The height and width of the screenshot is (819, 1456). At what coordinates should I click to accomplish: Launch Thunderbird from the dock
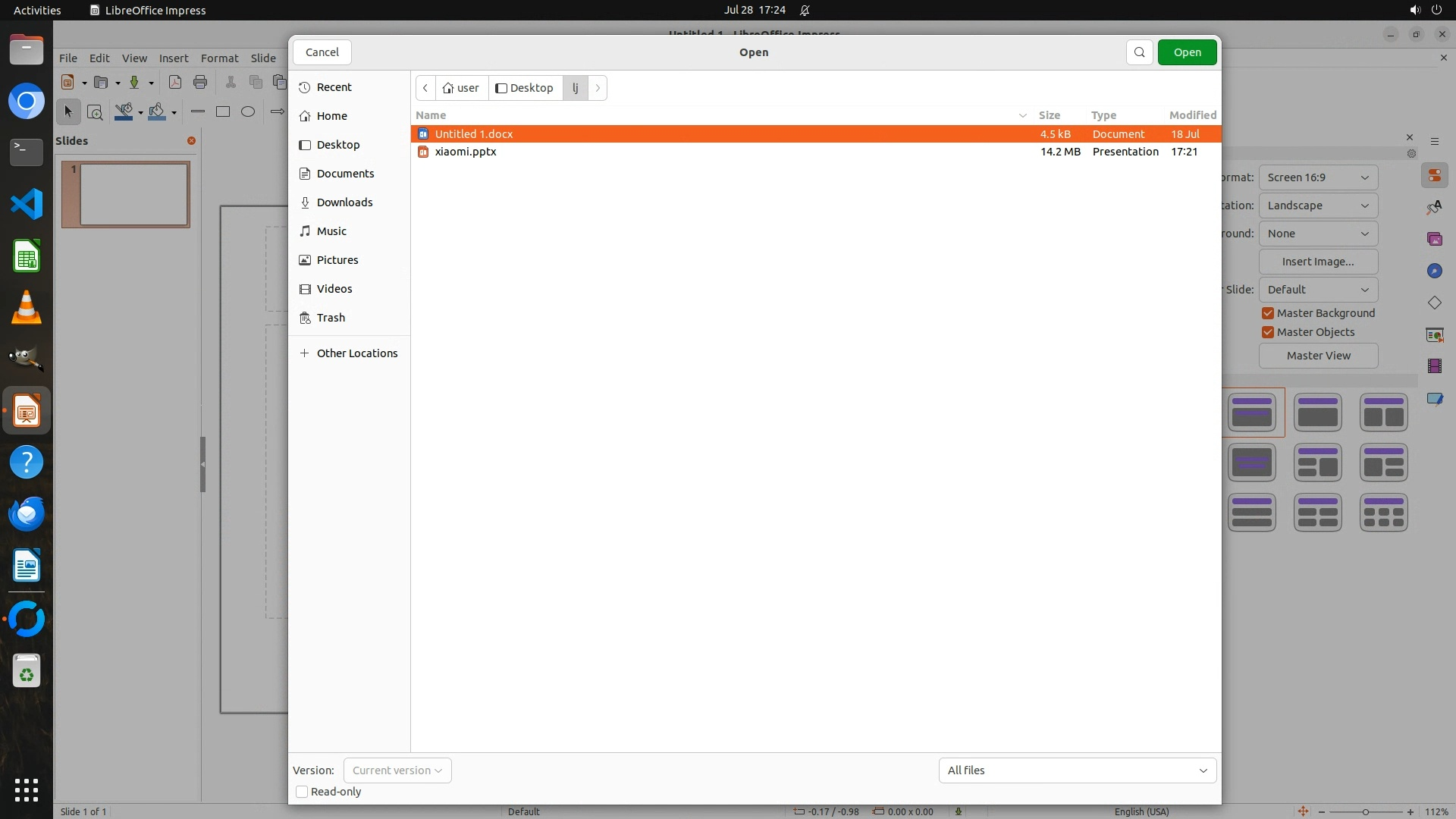[x=27, y=513]
